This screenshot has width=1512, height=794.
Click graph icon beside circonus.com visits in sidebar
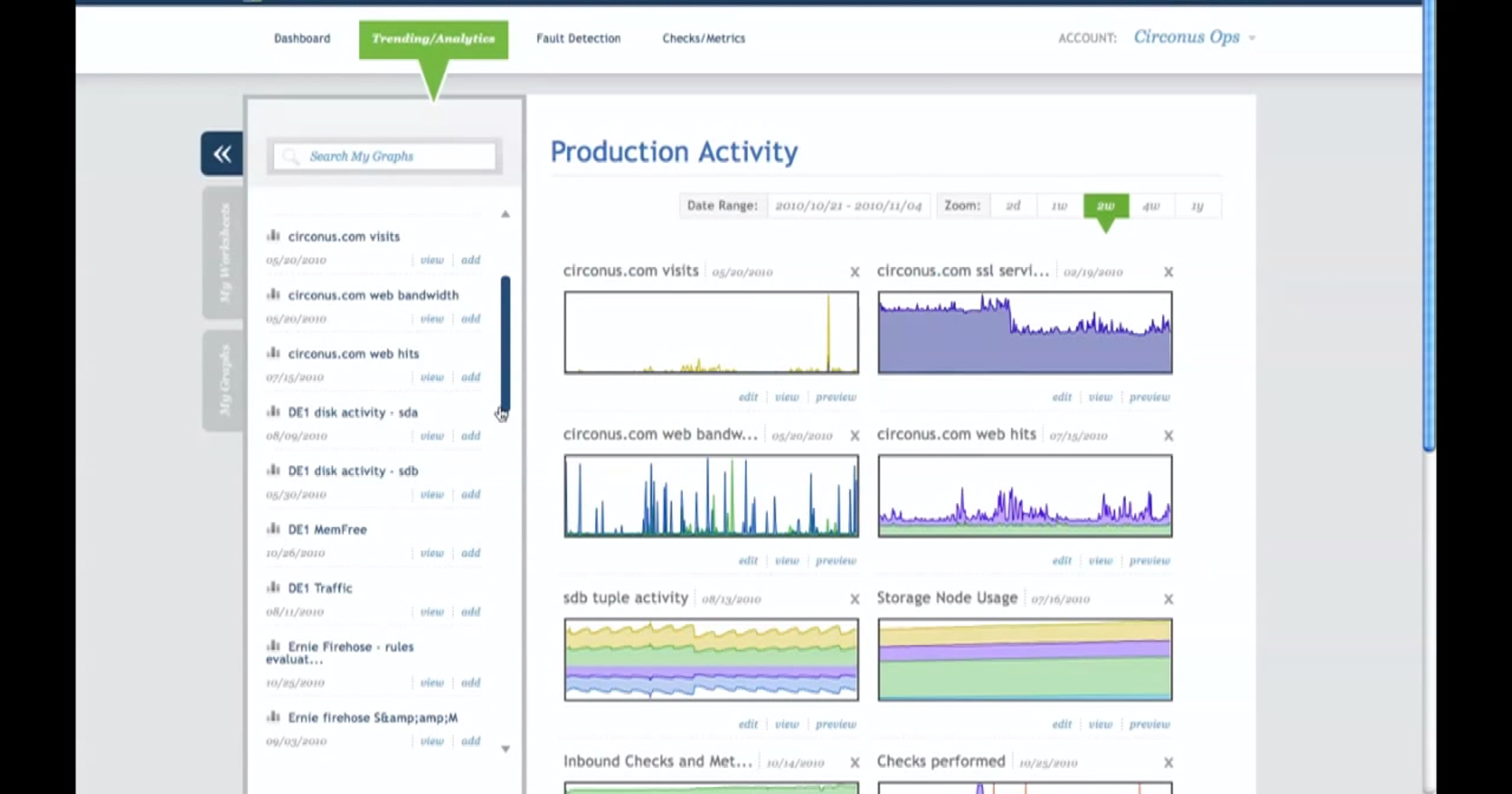[x=273, y=236]
